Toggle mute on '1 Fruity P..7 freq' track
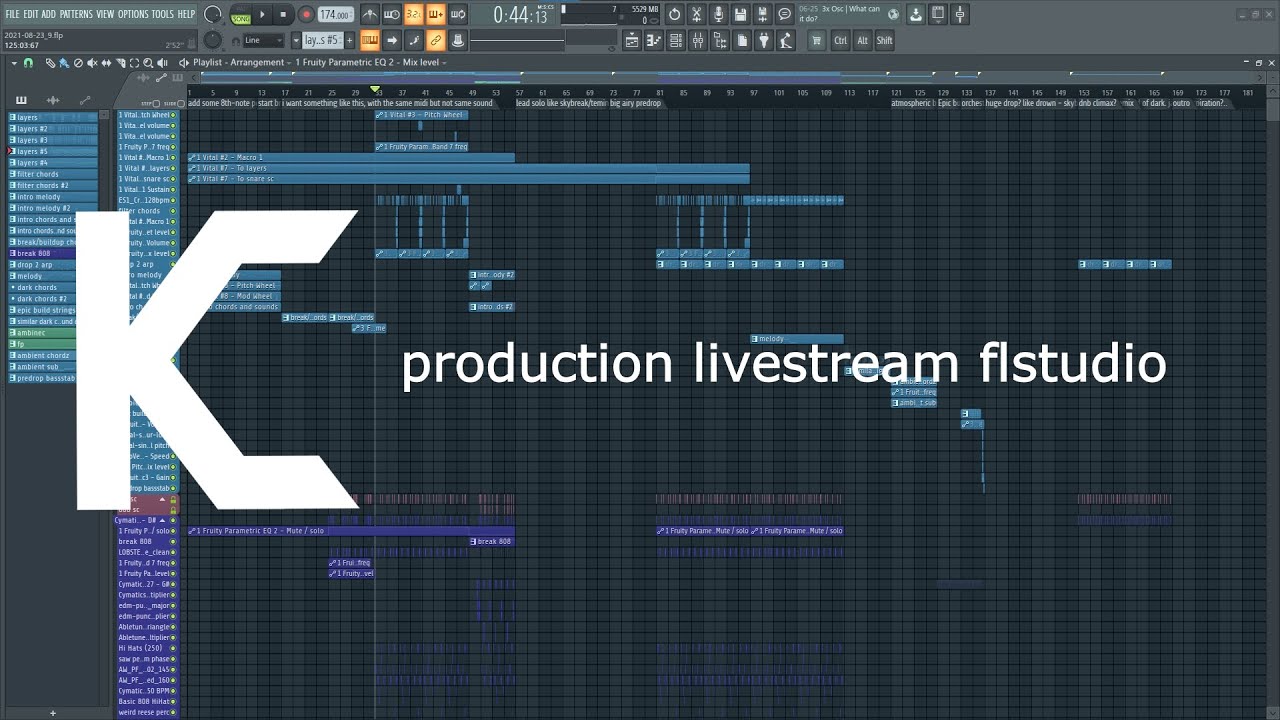 (173, 147)
